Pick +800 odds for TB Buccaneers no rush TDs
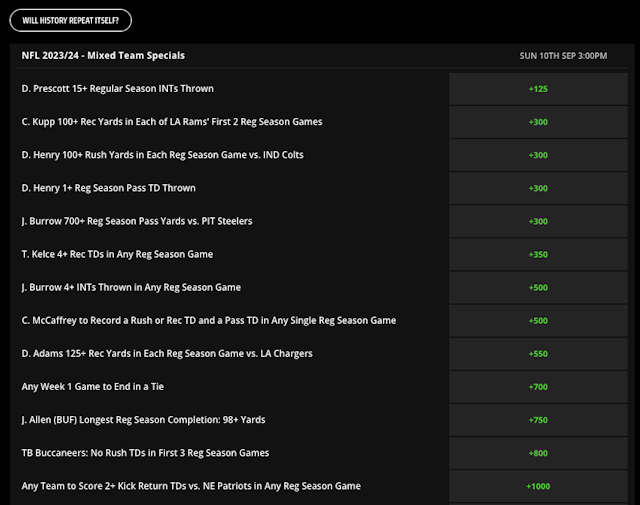This screenshot has height=505, width=640. pos(538,453)
